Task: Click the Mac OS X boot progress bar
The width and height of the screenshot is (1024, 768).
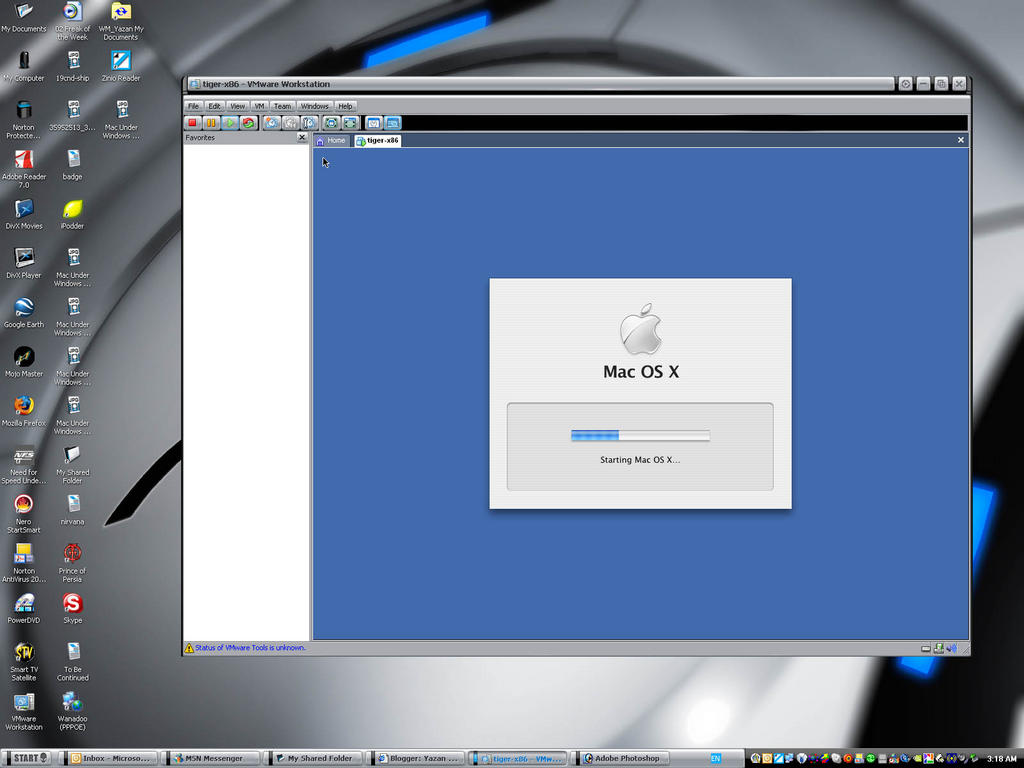Action: click(x=640, y=435)
